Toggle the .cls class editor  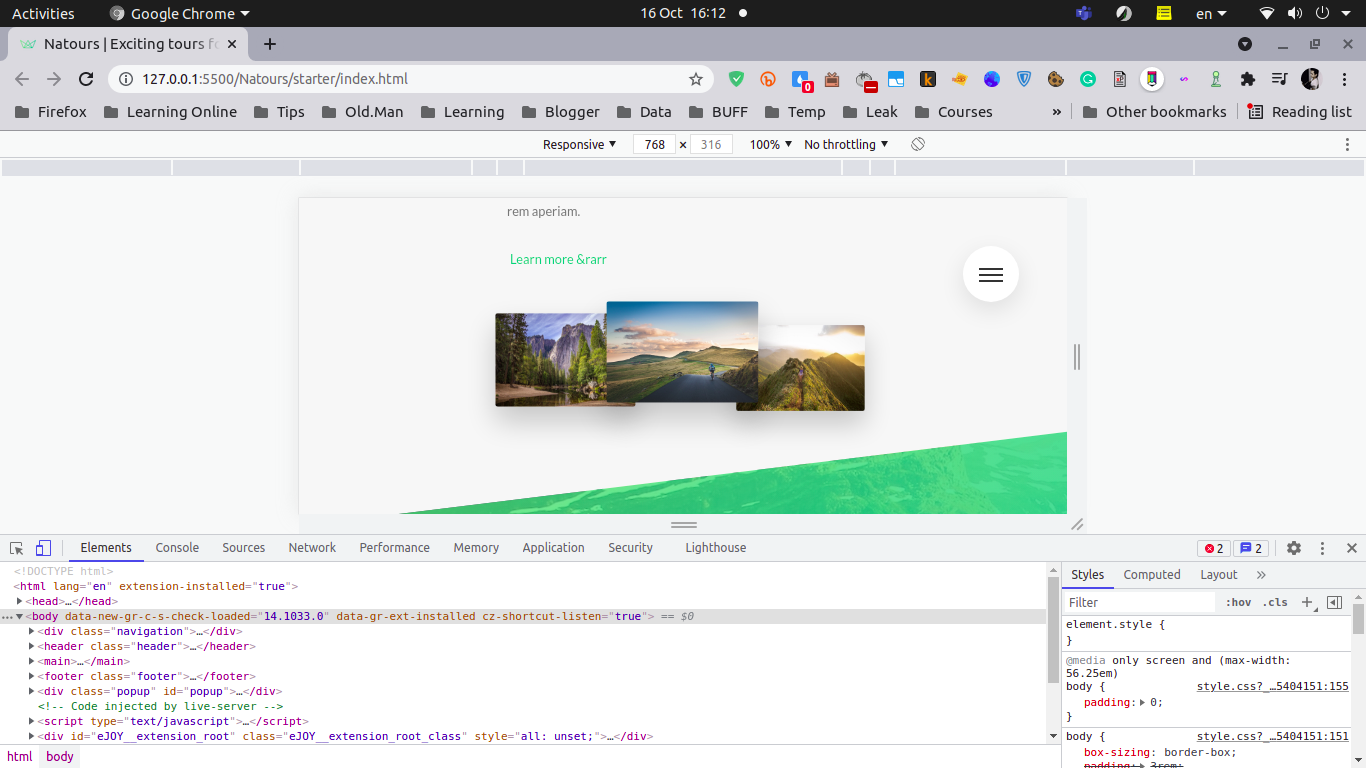coord(1275,602)
